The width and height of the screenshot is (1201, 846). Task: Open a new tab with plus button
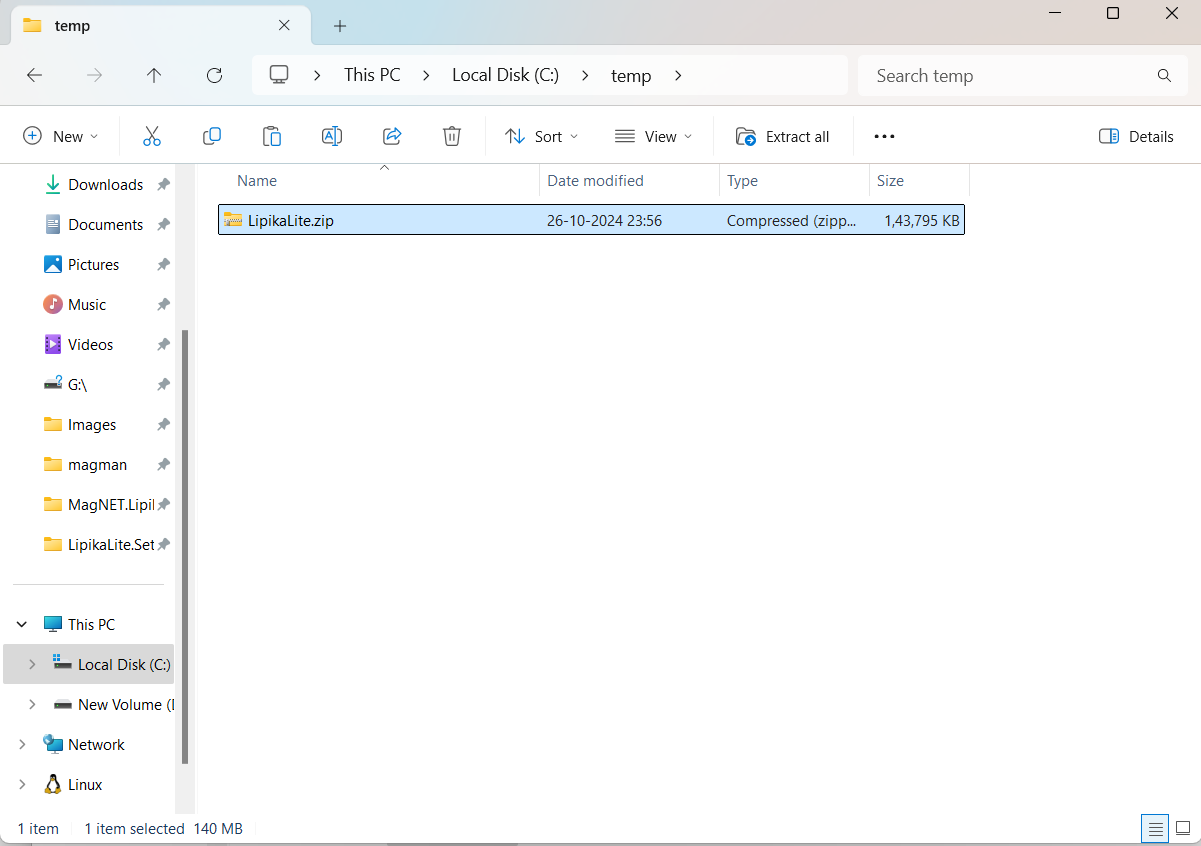(x=340, y=26)
